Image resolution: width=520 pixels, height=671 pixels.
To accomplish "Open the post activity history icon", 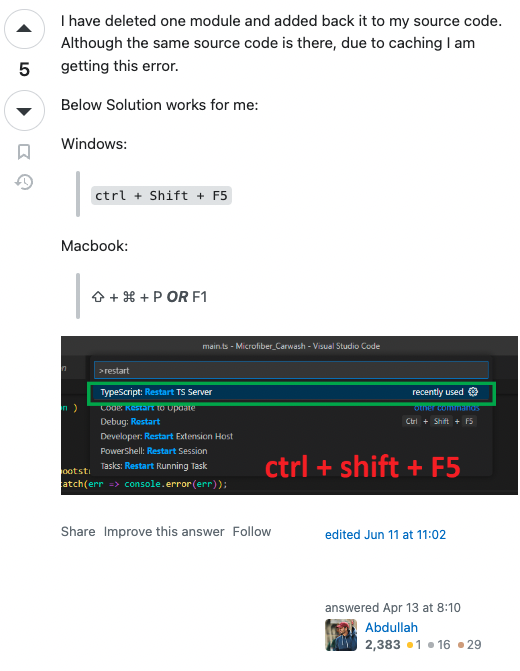I will pos(24,182).
